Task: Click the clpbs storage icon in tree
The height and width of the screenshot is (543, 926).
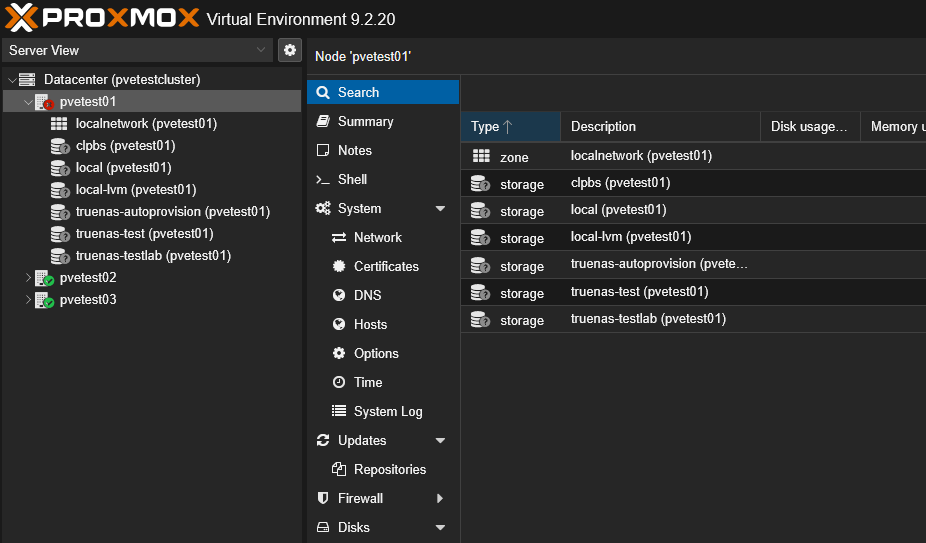Action: point(60,146)
